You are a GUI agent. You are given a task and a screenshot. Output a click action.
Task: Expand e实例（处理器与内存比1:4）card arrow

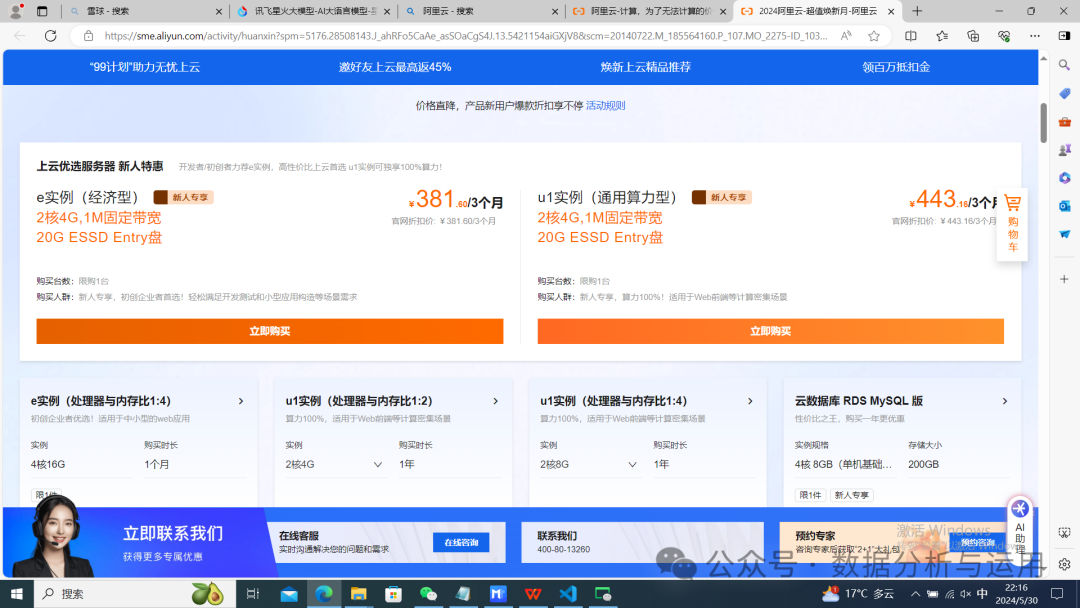[x=241, y=401]
